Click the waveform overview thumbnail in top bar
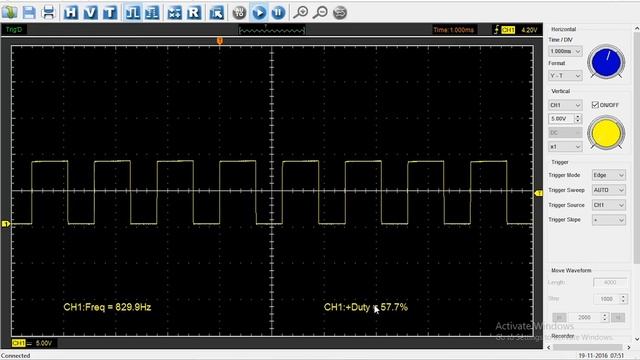Viewport: 640px width, 360px height. click(x=272, y=30)
